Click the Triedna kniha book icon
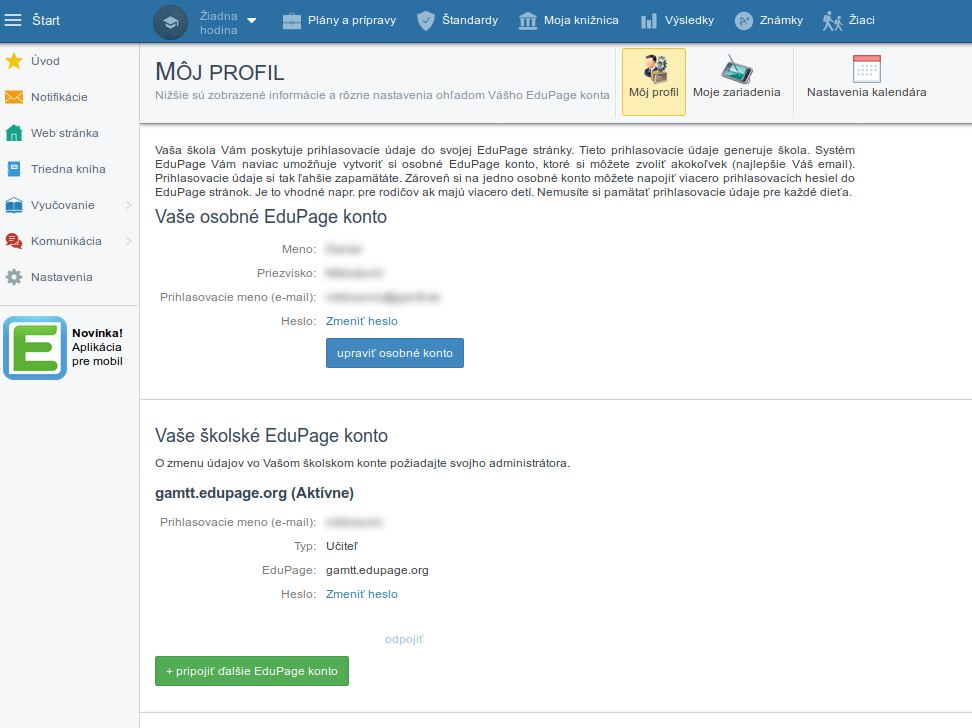The width and height of the screenshot is (972, 728). 14,169
